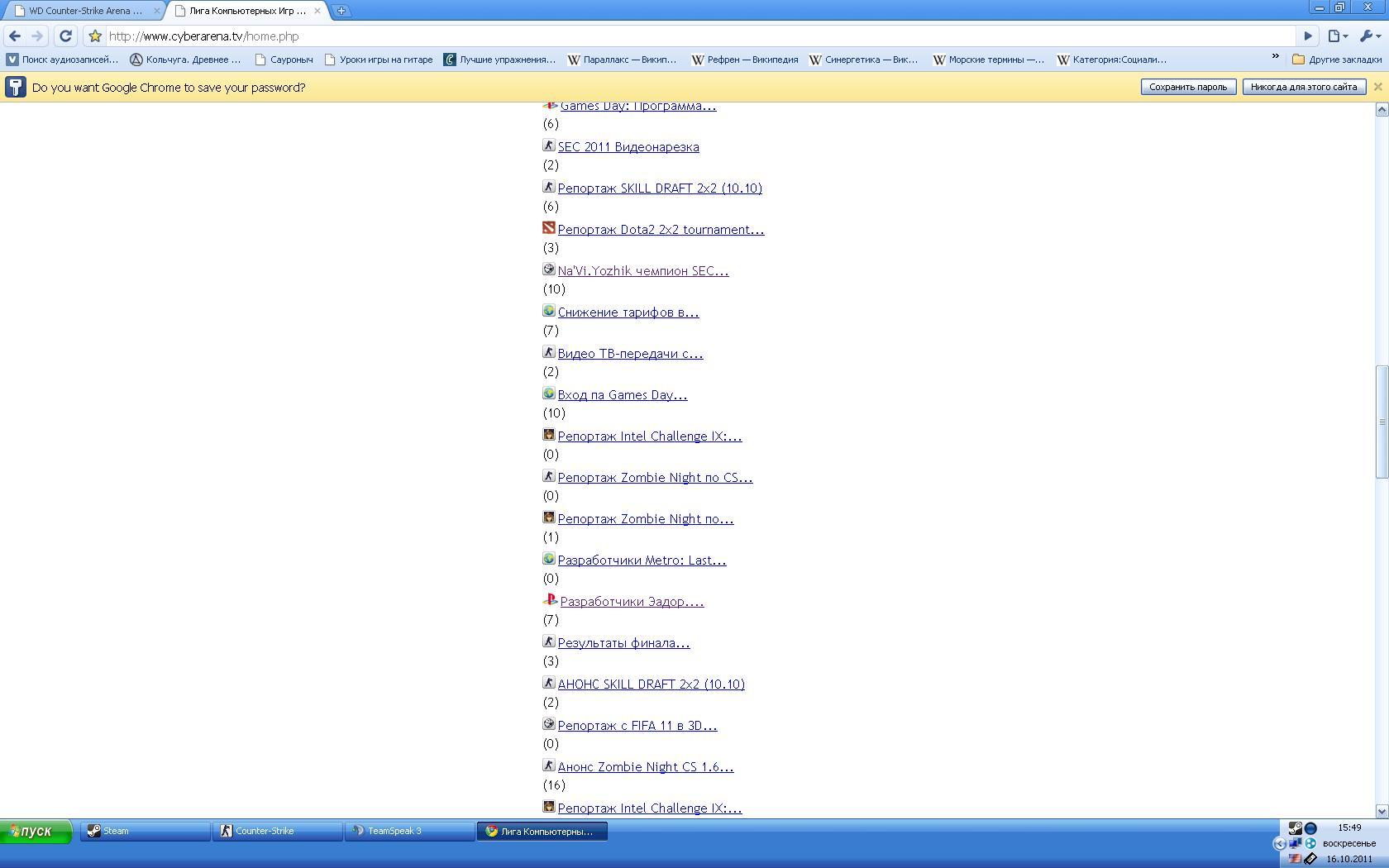Open the Синергетика Wikipedia bookmark
This screenshot has height=868, width=1389.
863,60
